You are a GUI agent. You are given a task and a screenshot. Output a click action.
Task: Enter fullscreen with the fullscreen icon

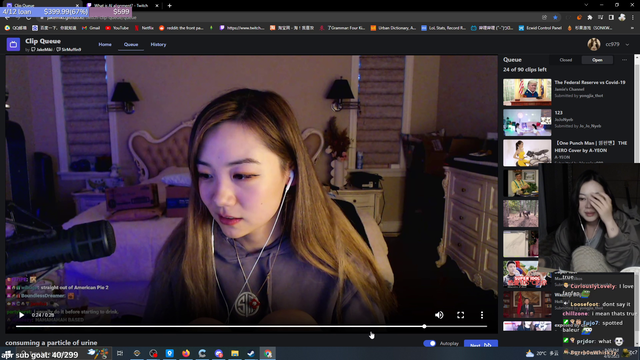pos(460,315)
